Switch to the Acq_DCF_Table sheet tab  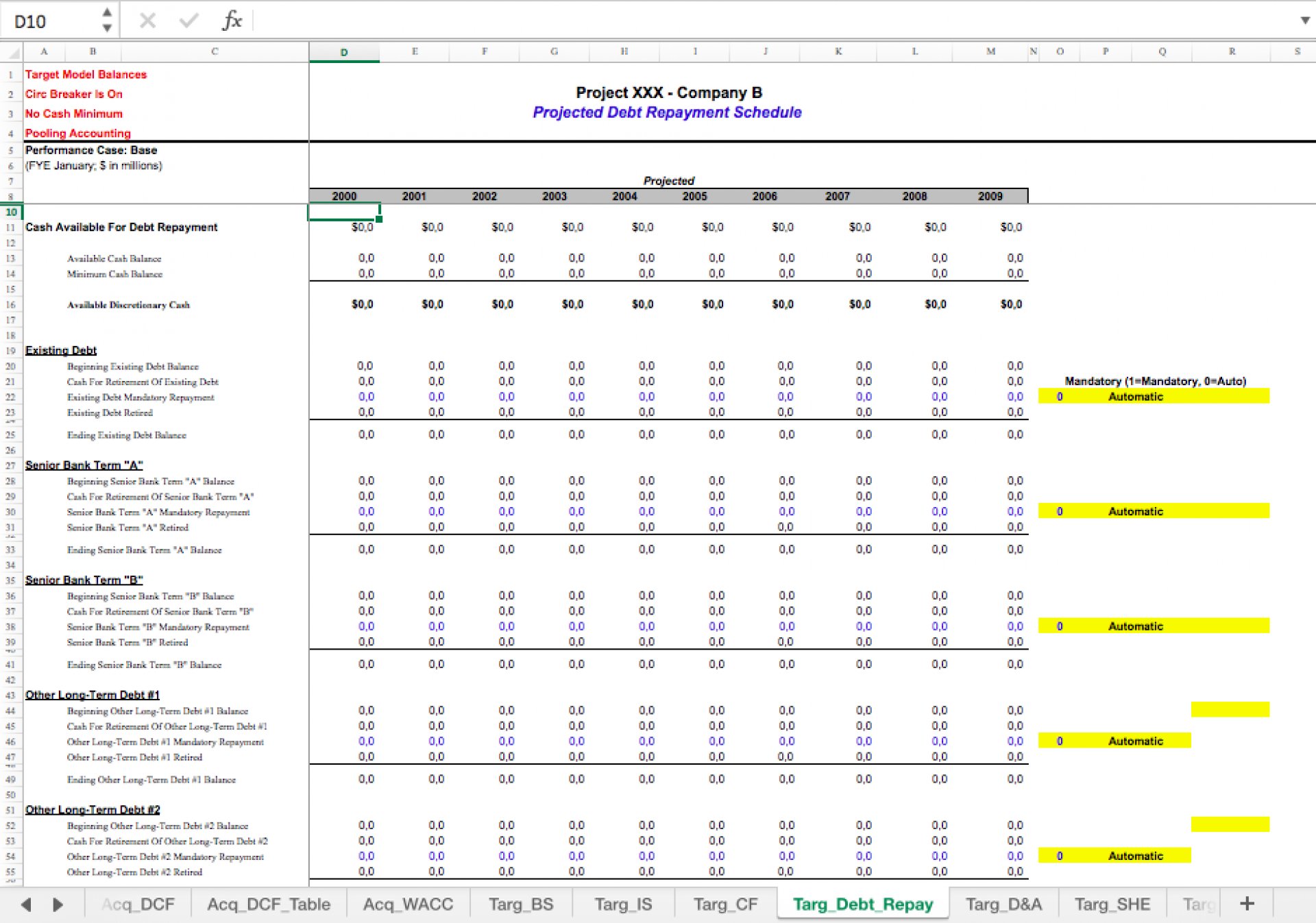[269, 904]
